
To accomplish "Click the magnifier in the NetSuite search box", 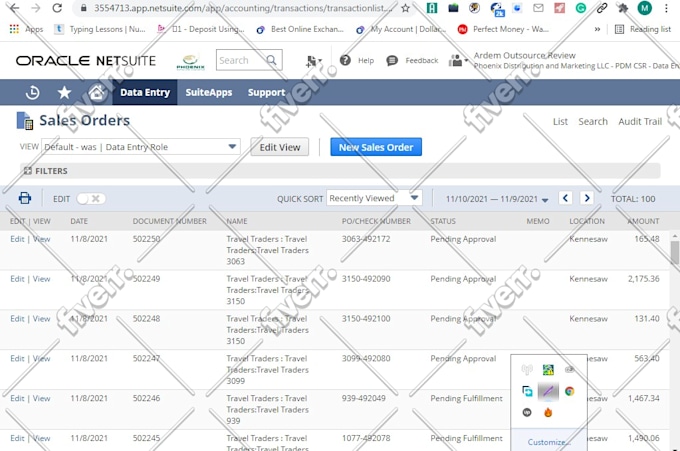I will 271,60.
